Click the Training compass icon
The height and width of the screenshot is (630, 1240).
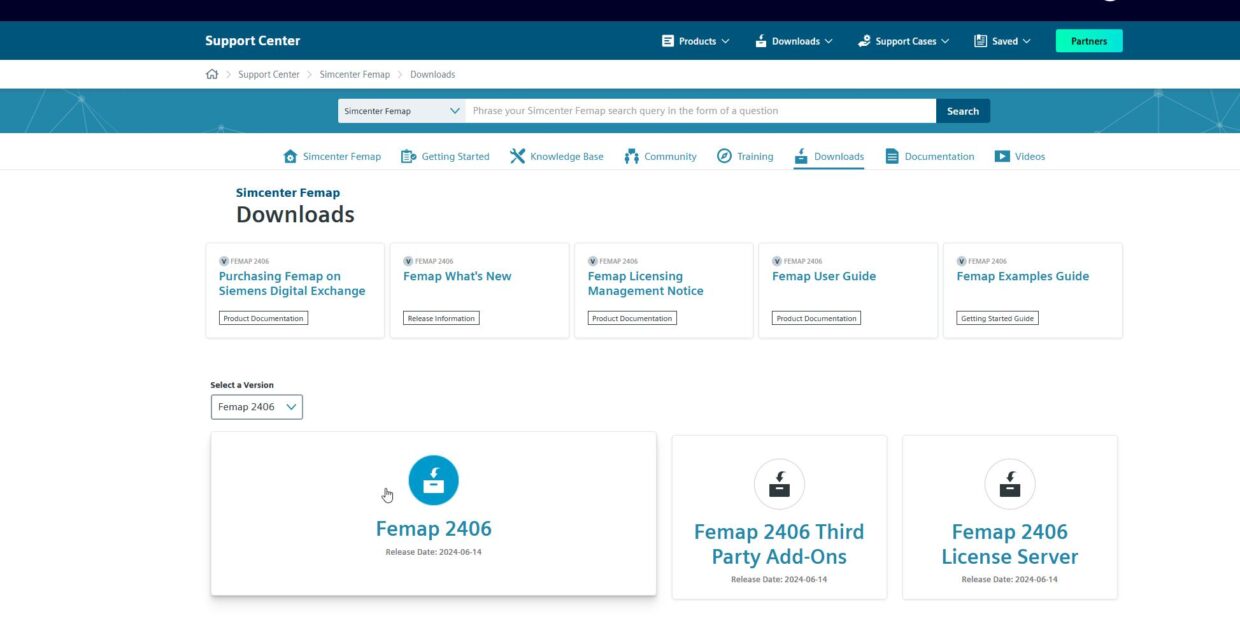724,156
